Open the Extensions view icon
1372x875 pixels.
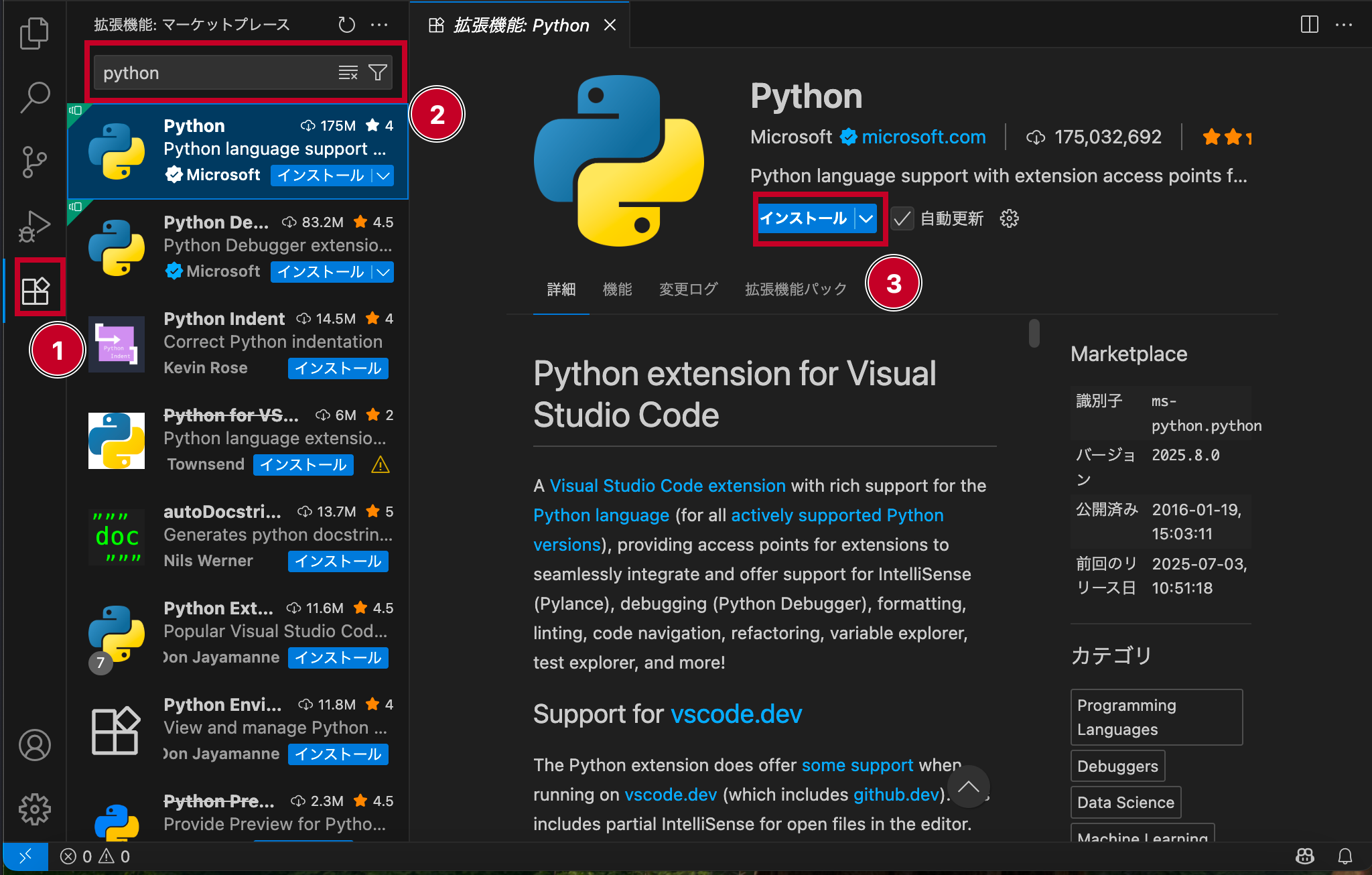tap(35, 290)
